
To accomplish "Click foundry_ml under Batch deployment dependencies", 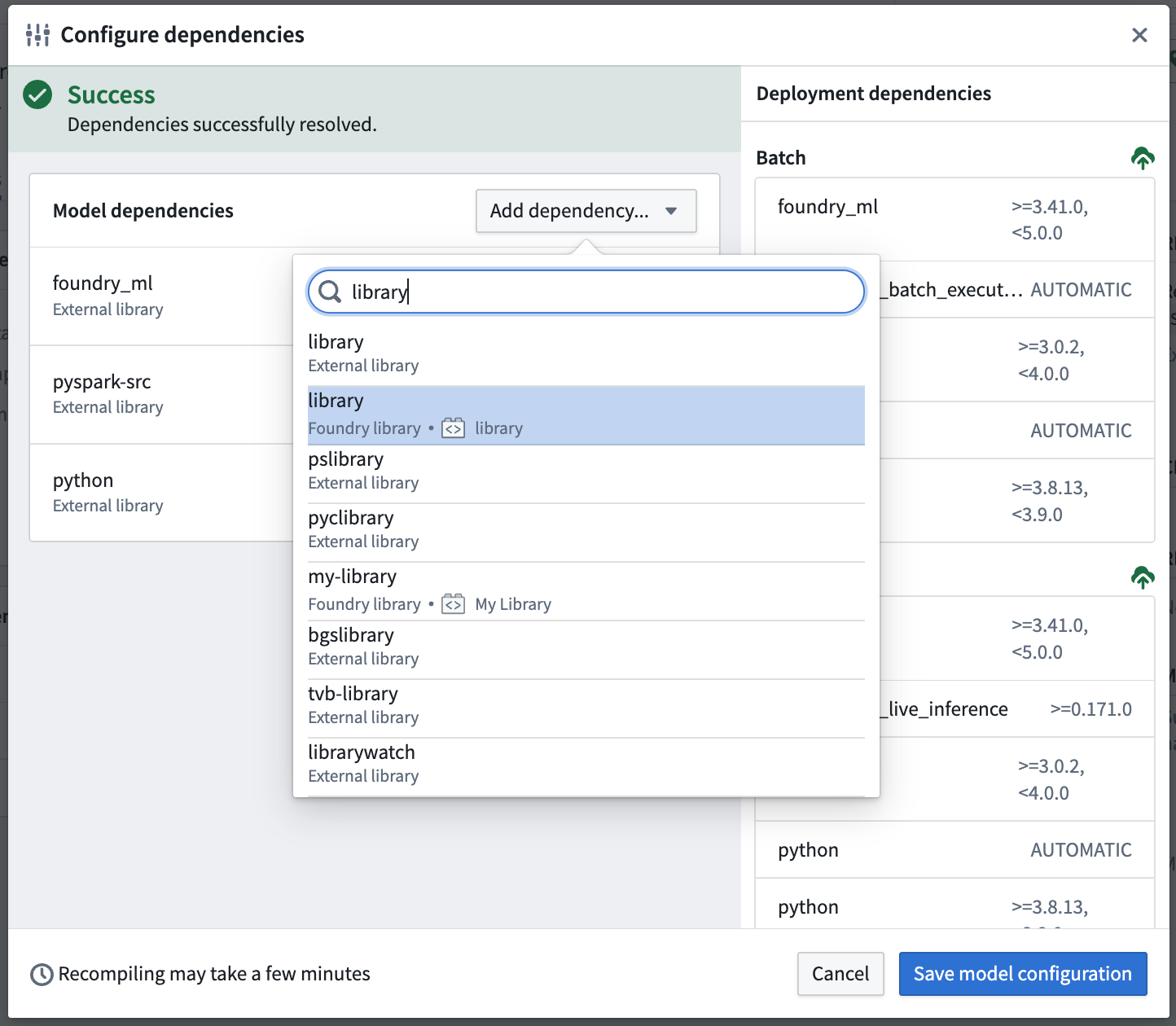I will [x=954, y=220].
